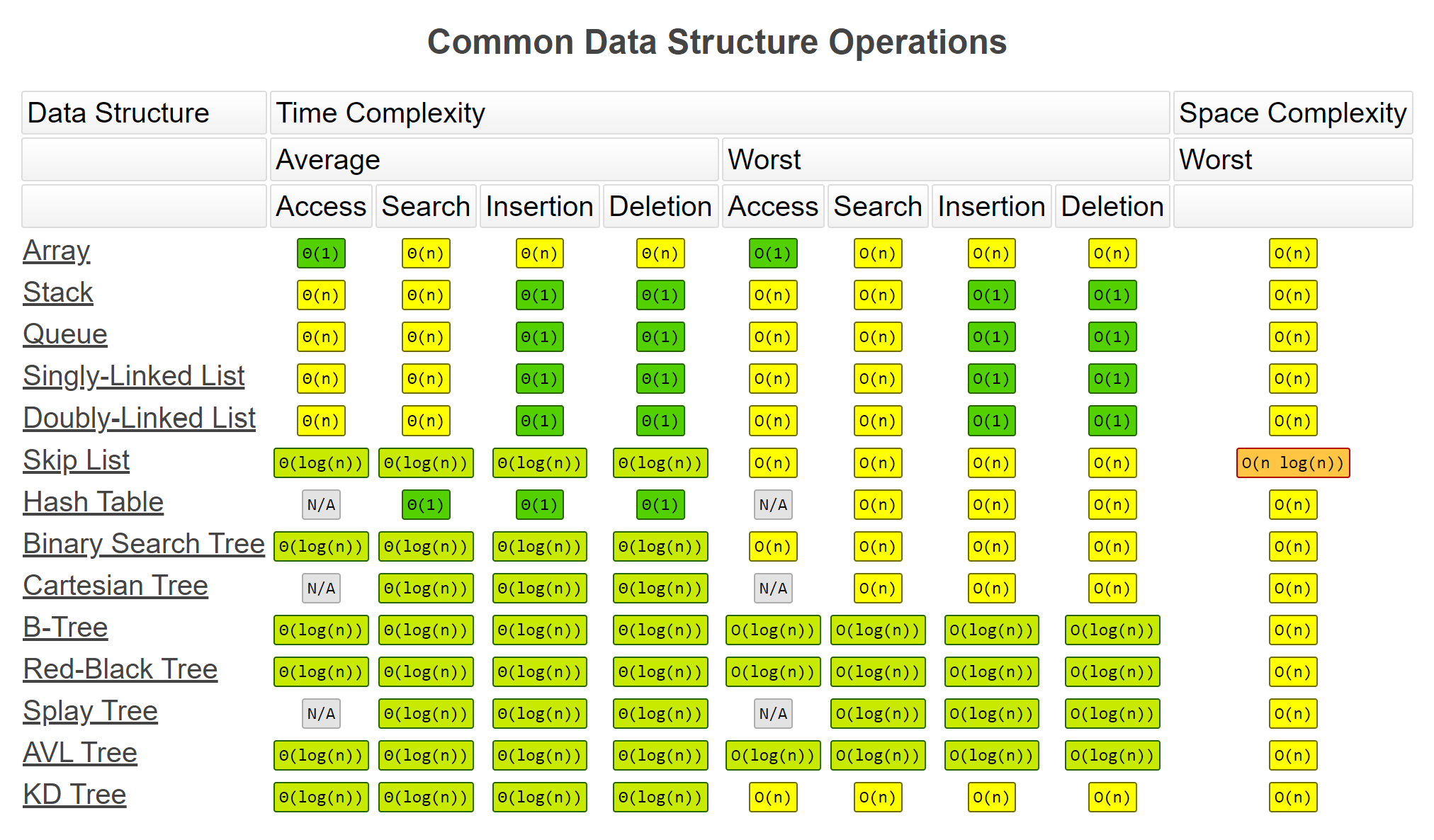The image size is (1434, 840).
Task: Go to the KD Tree link
Action: (74, 795)
